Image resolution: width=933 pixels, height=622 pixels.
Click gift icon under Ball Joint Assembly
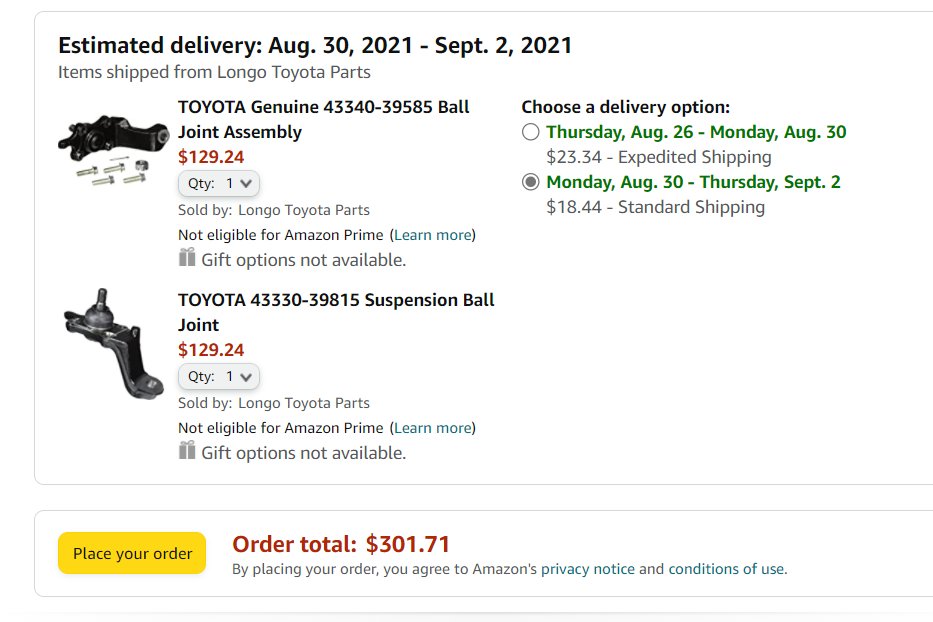click(187, 257)
